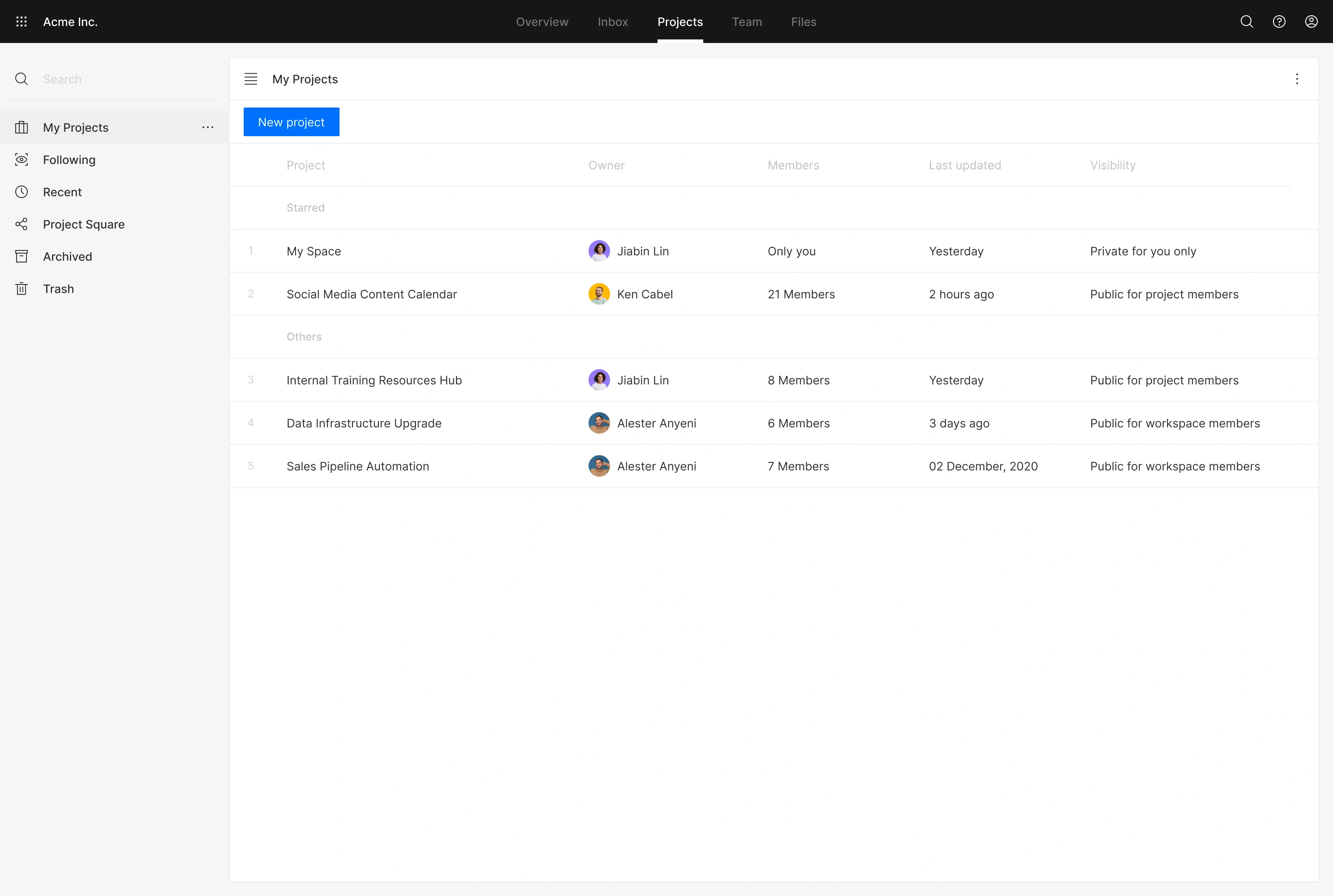
Task: Switch to the Team tab
Action: point(747,22)
